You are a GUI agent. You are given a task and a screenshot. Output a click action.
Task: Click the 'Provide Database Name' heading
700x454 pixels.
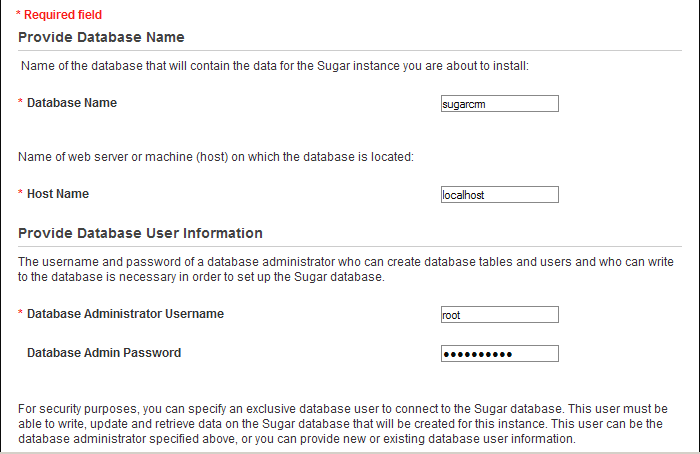click(101, 37)
